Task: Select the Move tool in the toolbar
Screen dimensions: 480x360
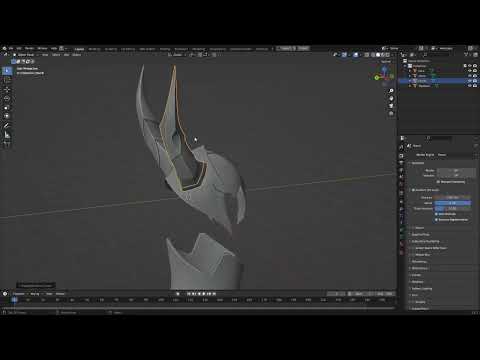Action: coord(7,89)
